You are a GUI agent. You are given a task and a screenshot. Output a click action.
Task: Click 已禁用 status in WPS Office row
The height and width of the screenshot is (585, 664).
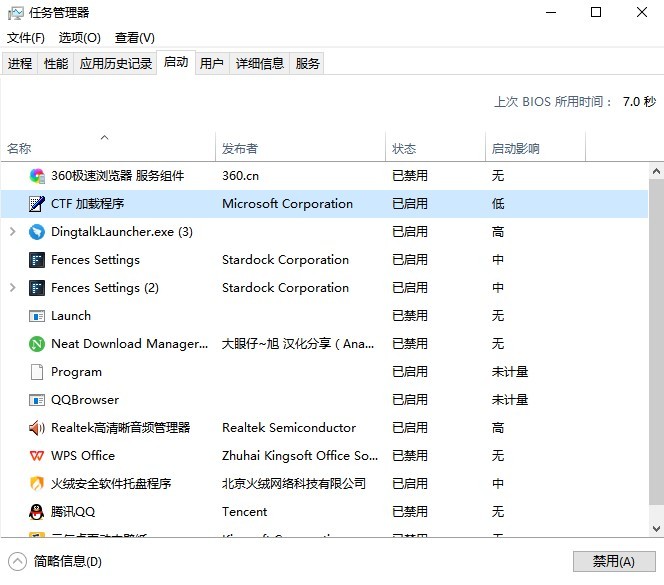tap(410, 456)
